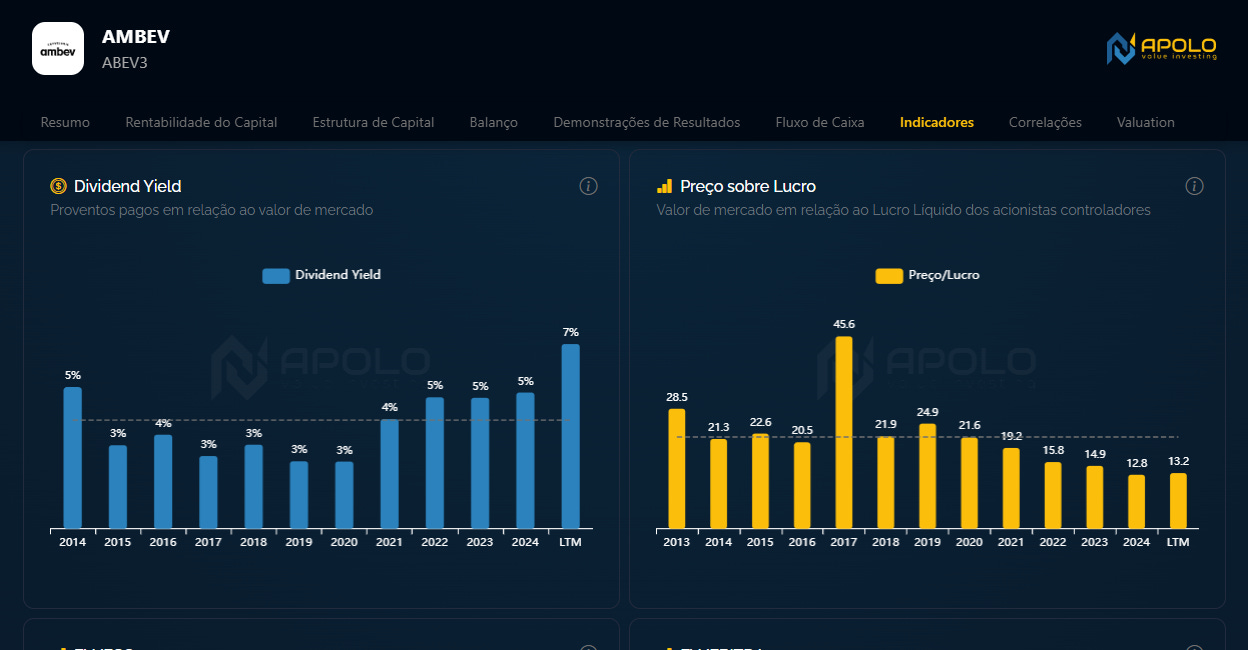Click the 2018 axis label in Dividend Yield chart
The image size is (1248, 650).
254,542
